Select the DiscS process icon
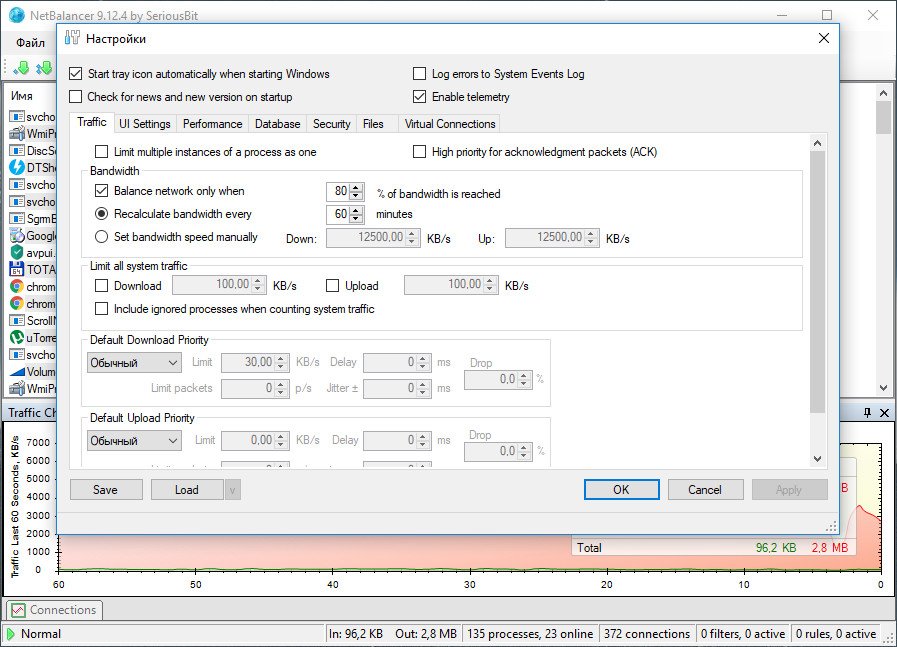The height and width of the screenshot is (647, 897). point(17,150)
